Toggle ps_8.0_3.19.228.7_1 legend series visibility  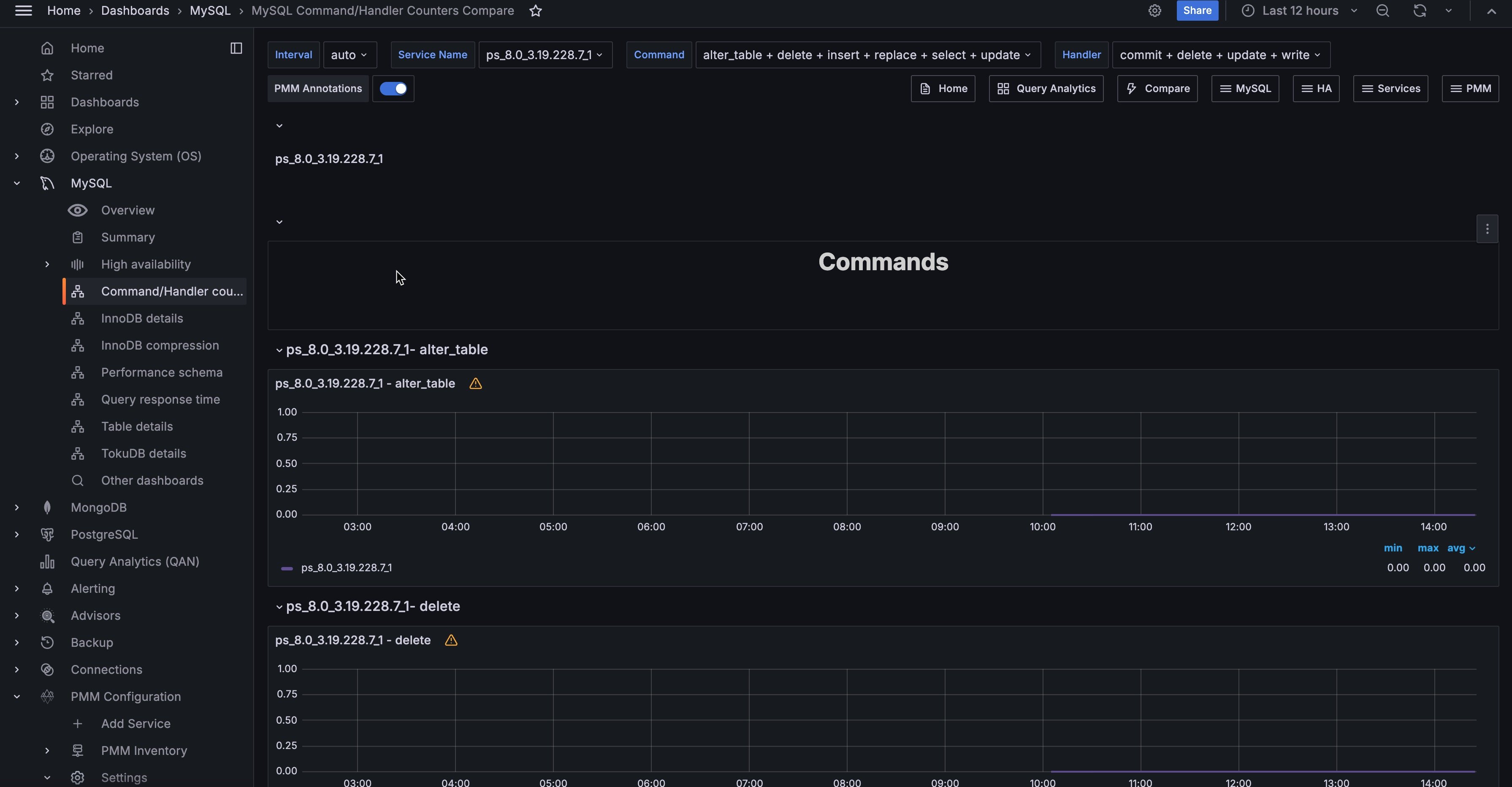[346, 568]
